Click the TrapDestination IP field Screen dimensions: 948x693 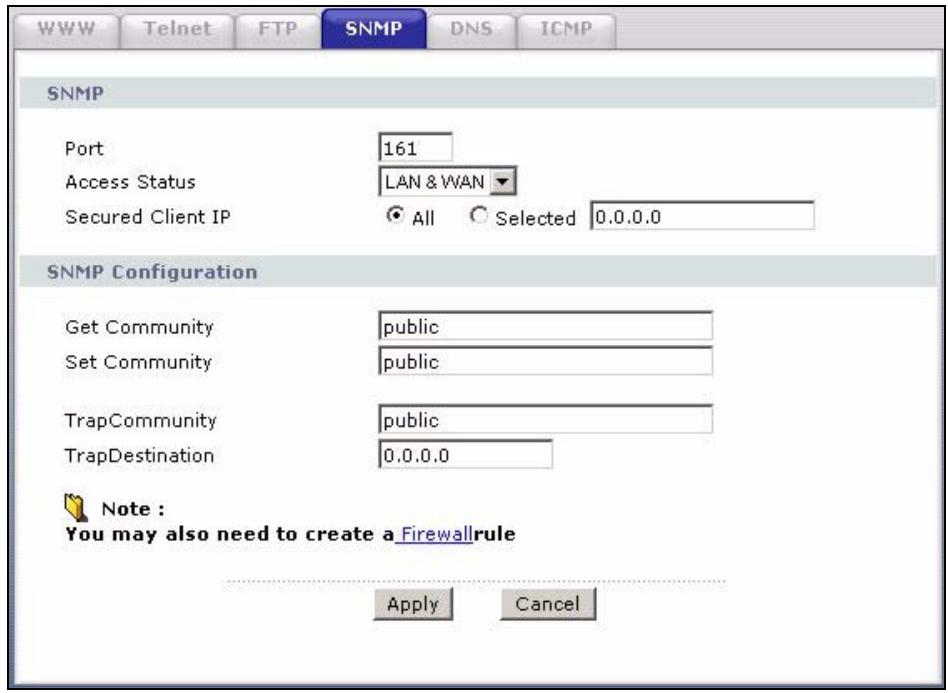point(466,454)
